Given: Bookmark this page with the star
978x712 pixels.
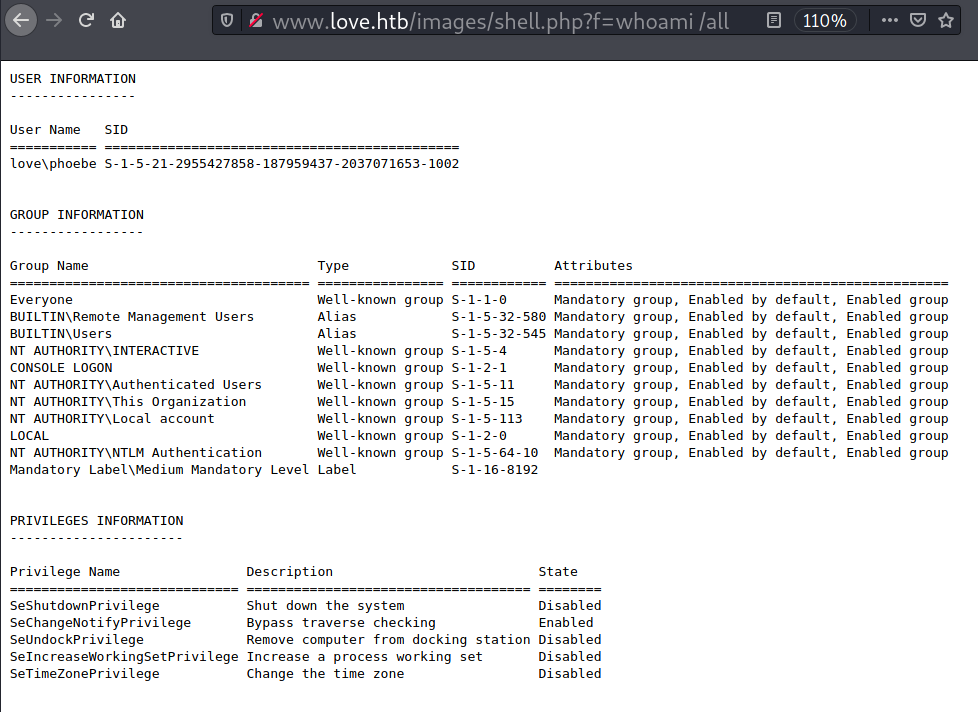Looking at the screenshot, I should coord(945,20).
